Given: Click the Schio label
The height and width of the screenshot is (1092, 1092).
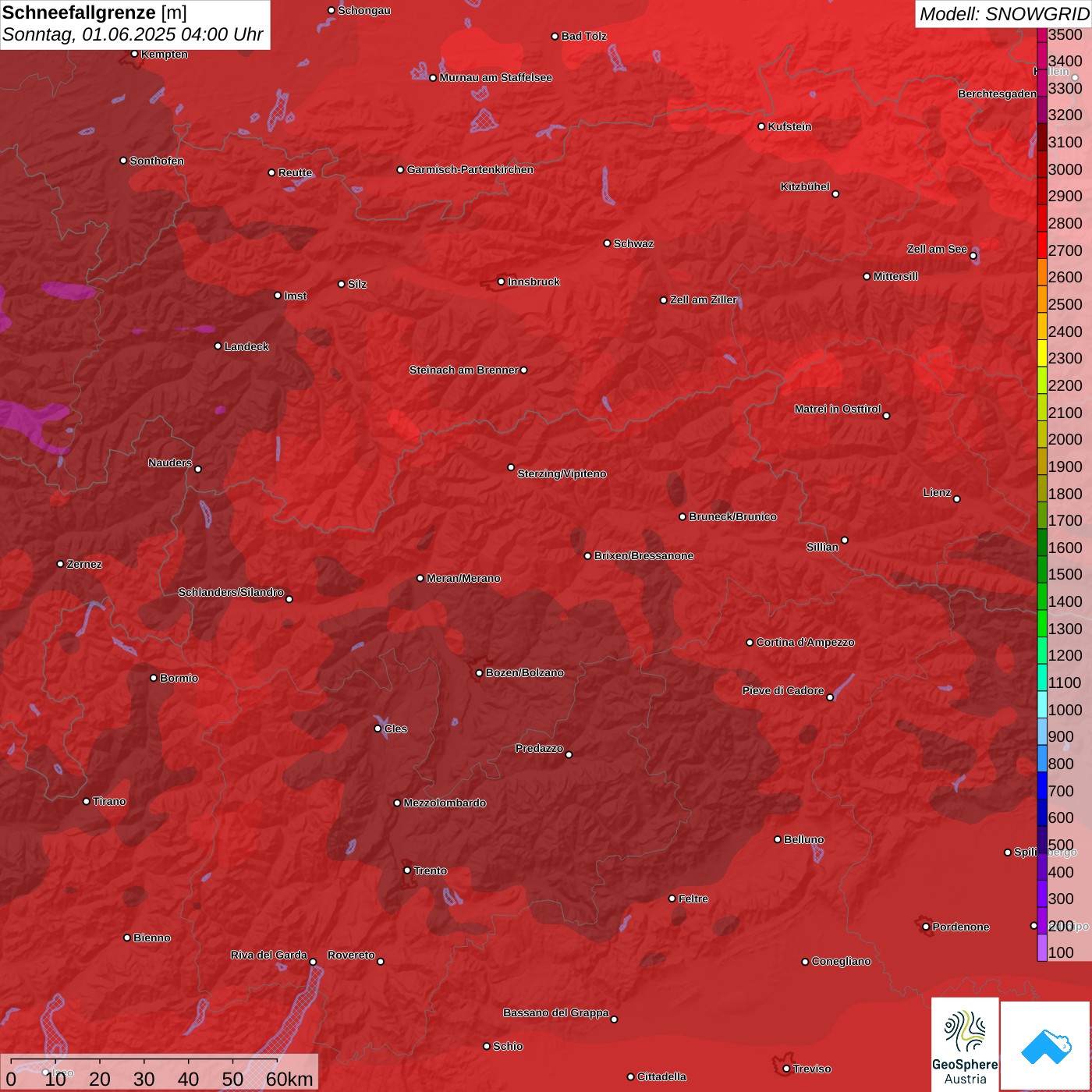Looking at the screenshot, I should coord(509,1046).
